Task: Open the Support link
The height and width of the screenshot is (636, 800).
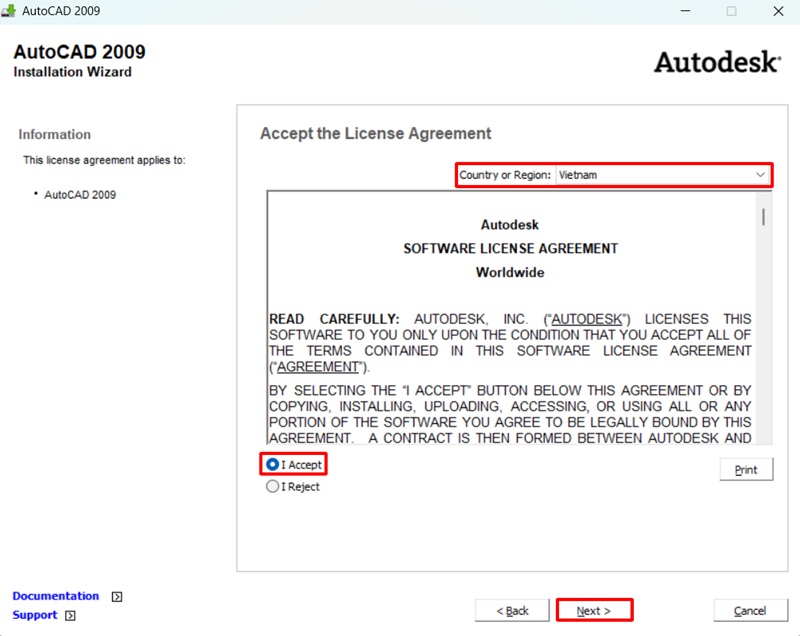Action: [35, 615]
